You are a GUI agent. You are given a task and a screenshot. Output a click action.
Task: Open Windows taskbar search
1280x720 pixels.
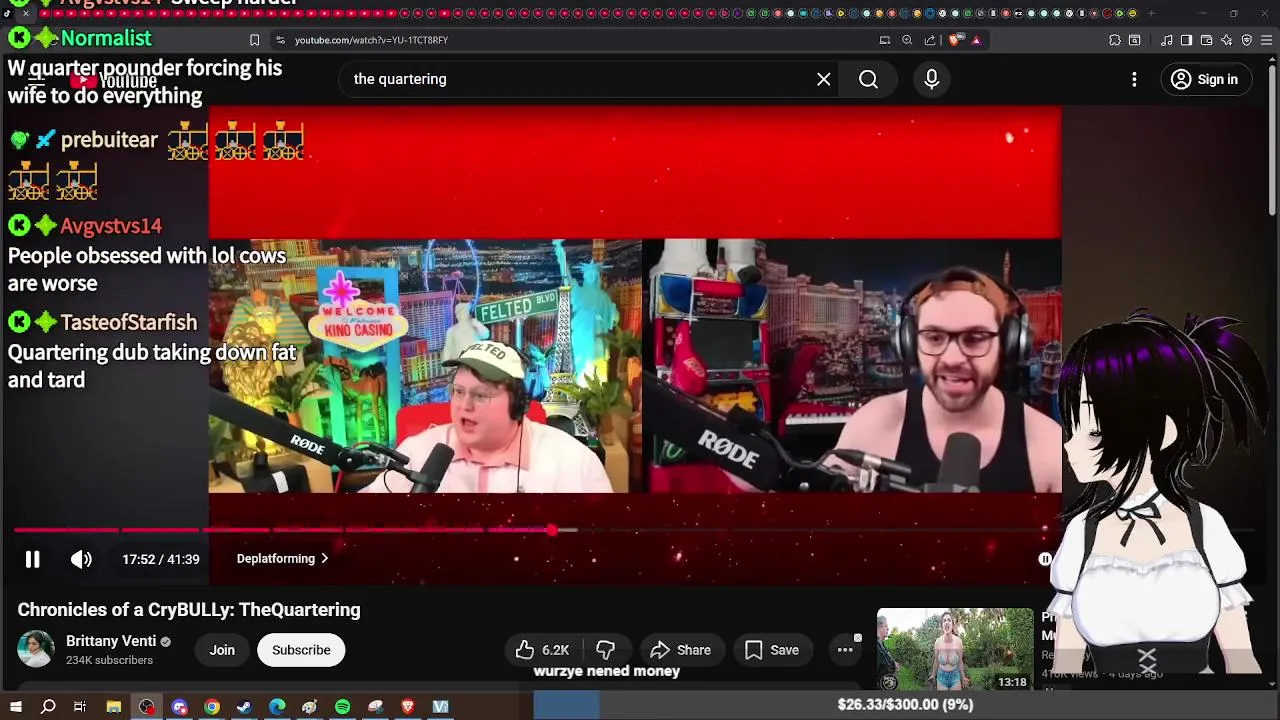(48, 706)
